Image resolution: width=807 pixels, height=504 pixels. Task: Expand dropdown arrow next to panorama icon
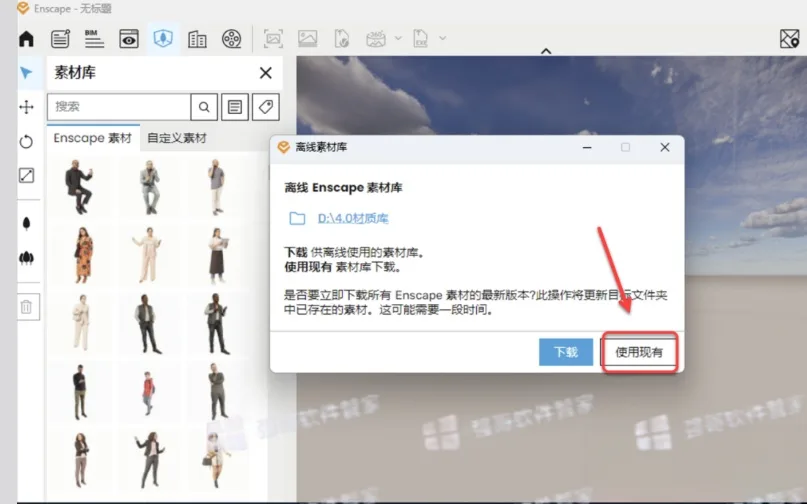(398, 38)
